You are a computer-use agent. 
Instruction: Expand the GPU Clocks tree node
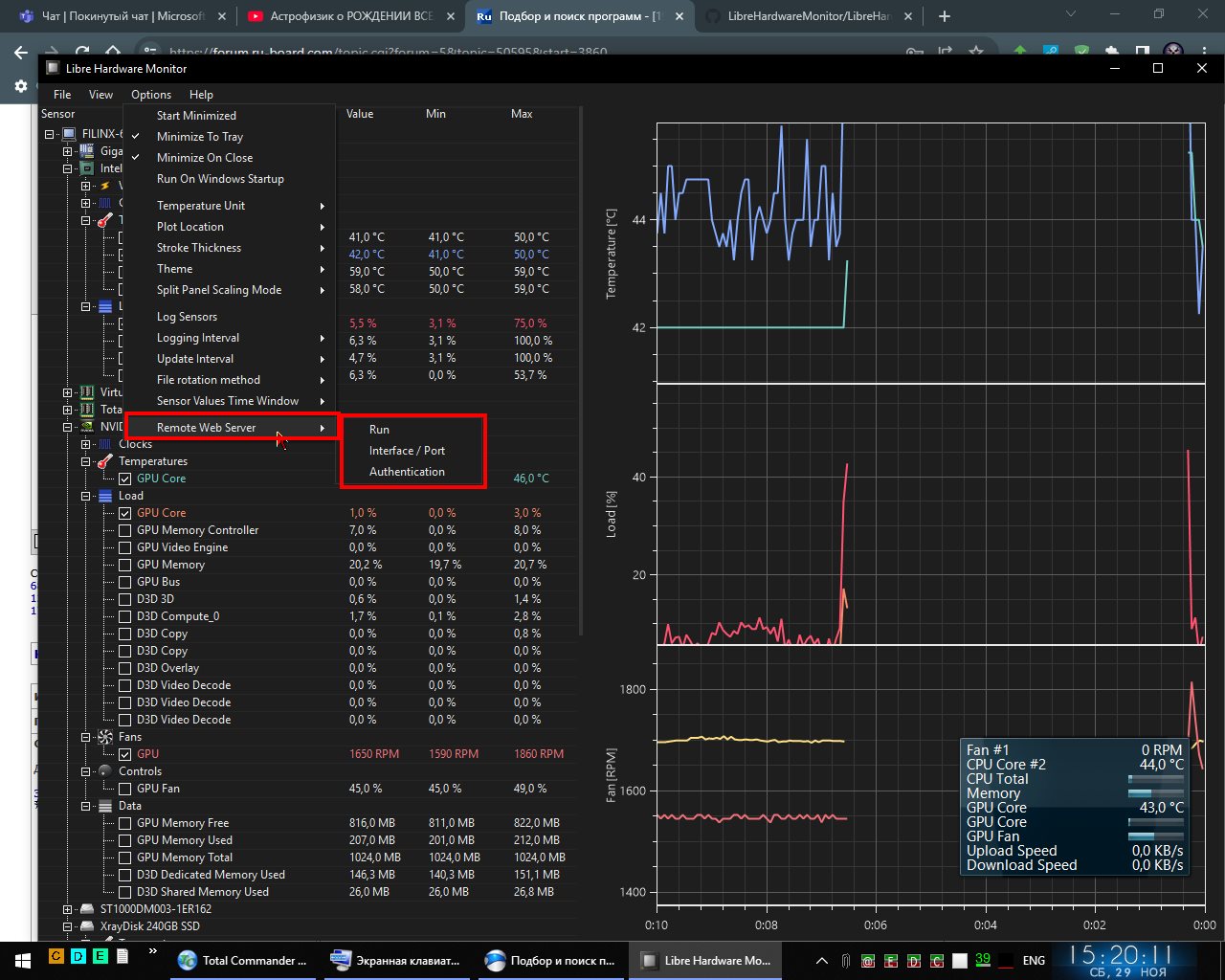point(85,444)
